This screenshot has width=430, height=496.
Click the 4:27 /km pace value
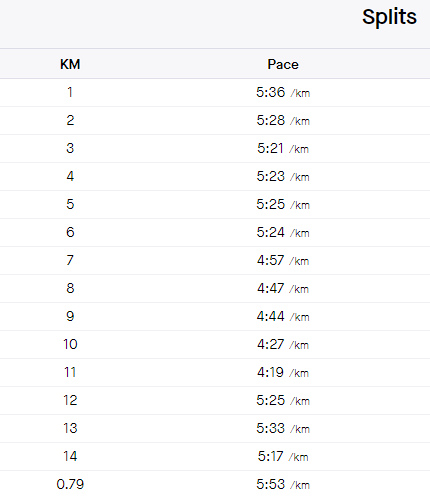(283, 345)
